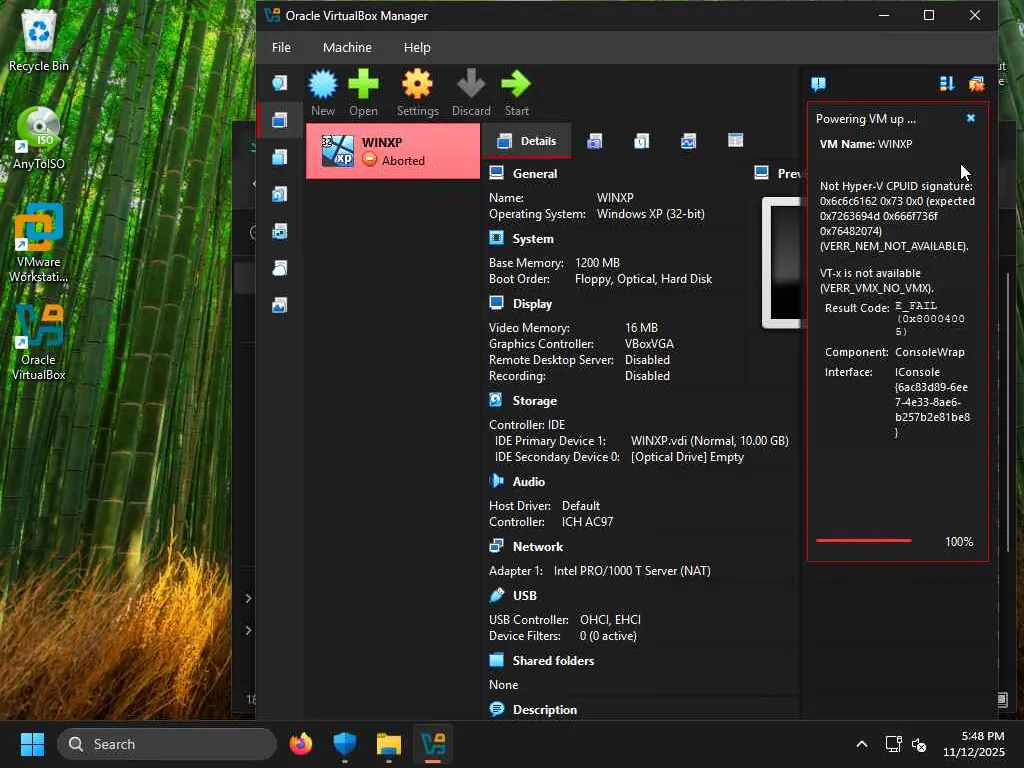Viewport: 1024px width, 768px height.
Task: Launch Firefox from the taskbar
Action: 300,744
